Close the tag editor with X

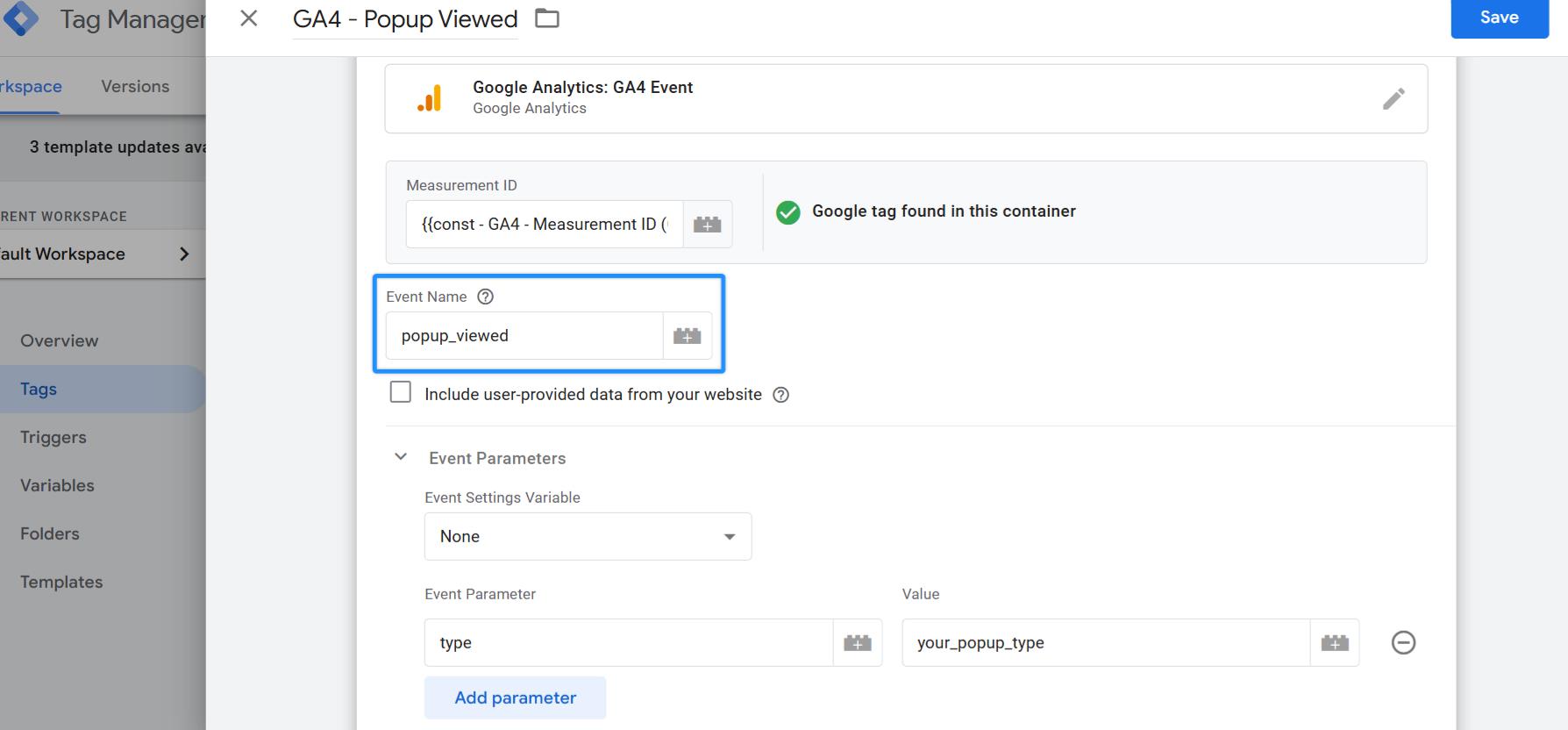[x=249, y=18]
